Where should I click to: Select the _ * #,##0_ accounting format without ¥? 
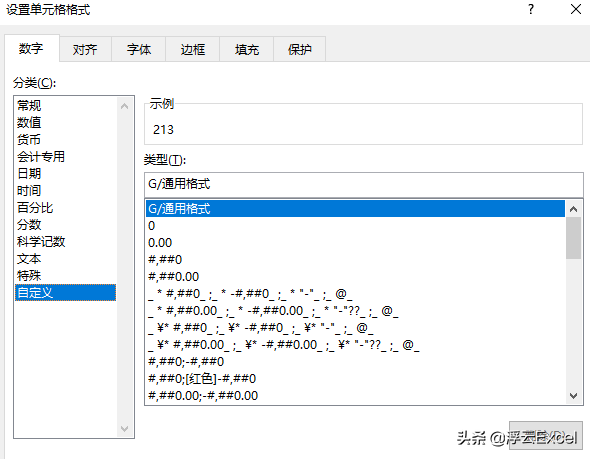click(x=355, y=293)
